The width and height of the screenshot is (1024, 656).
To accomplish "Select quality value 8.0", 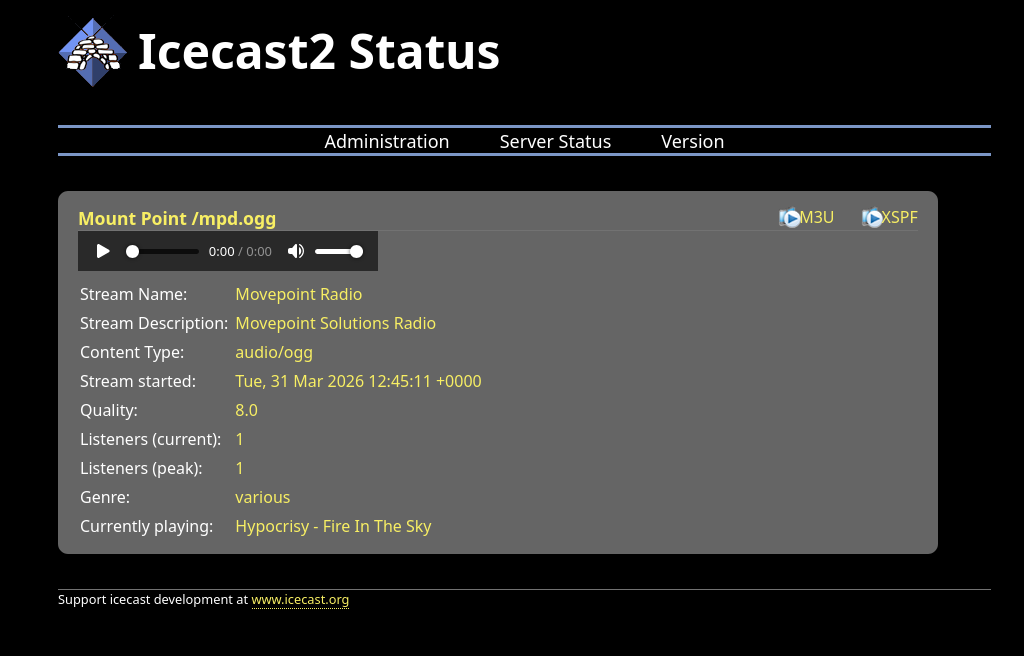I will [x=246, y=410].
